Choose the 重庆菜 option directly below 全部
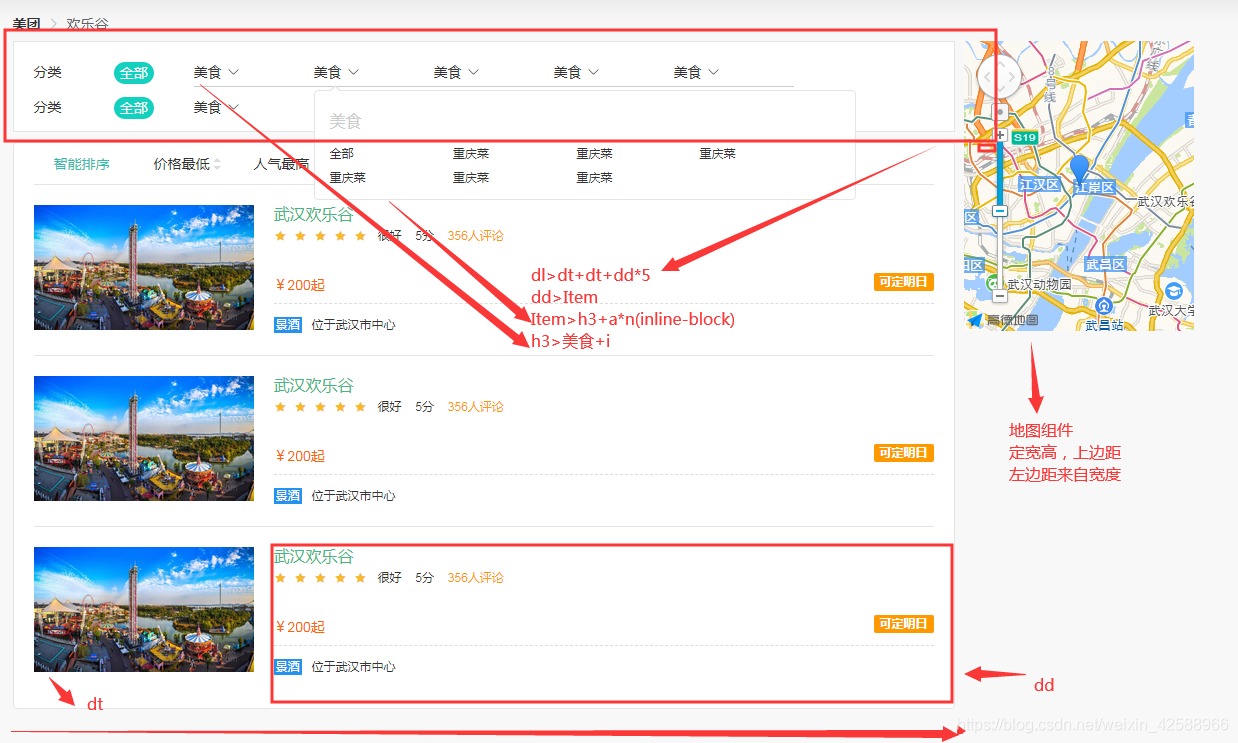Image resolution: width=1238 pixels, height=743 pixels. click(348, 178)
